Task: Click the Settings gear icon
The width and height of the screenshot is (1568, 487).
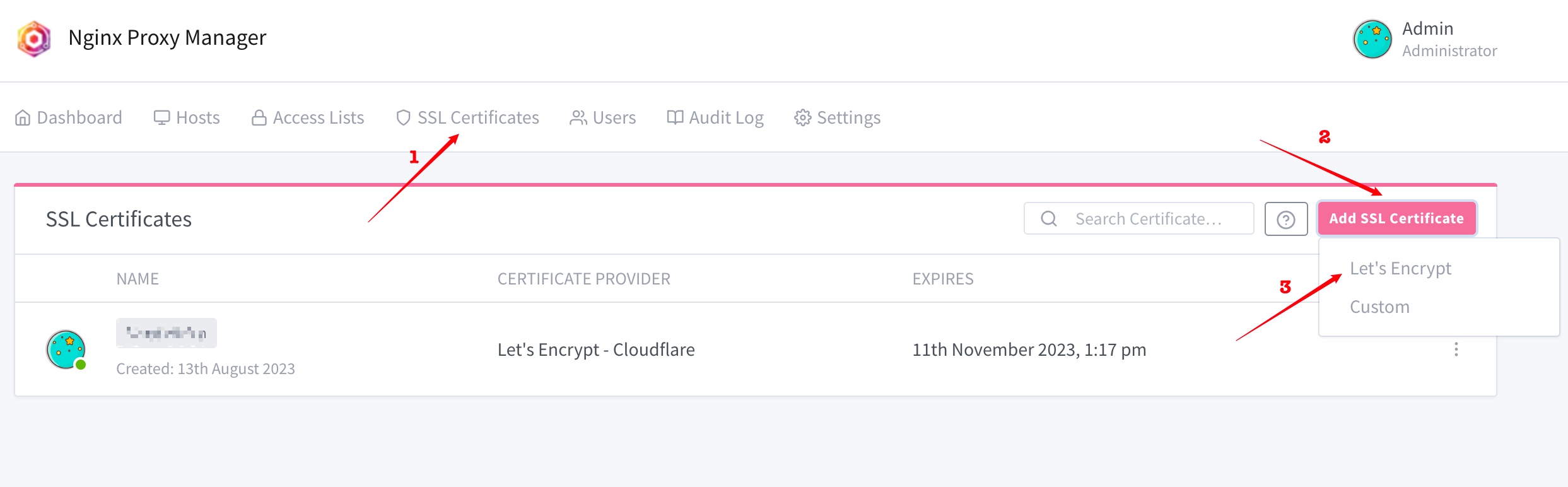Action: click(802, 118)
